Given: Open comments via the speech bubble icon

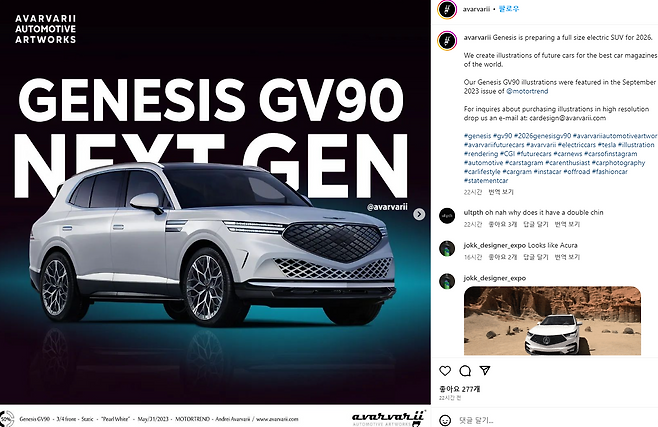Looking at the screenshot, I should point(465,371).
